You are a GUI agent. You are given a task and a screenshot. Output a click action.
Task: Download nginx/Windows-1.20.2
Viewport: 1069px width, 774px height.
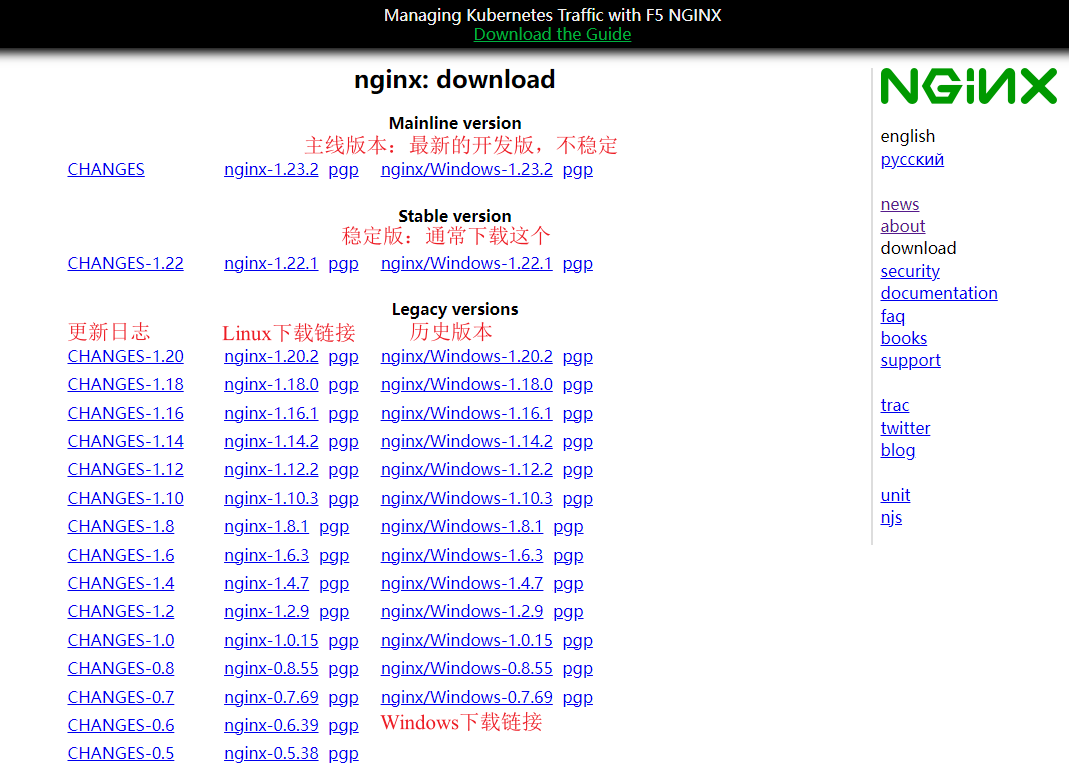click(466, 356)
